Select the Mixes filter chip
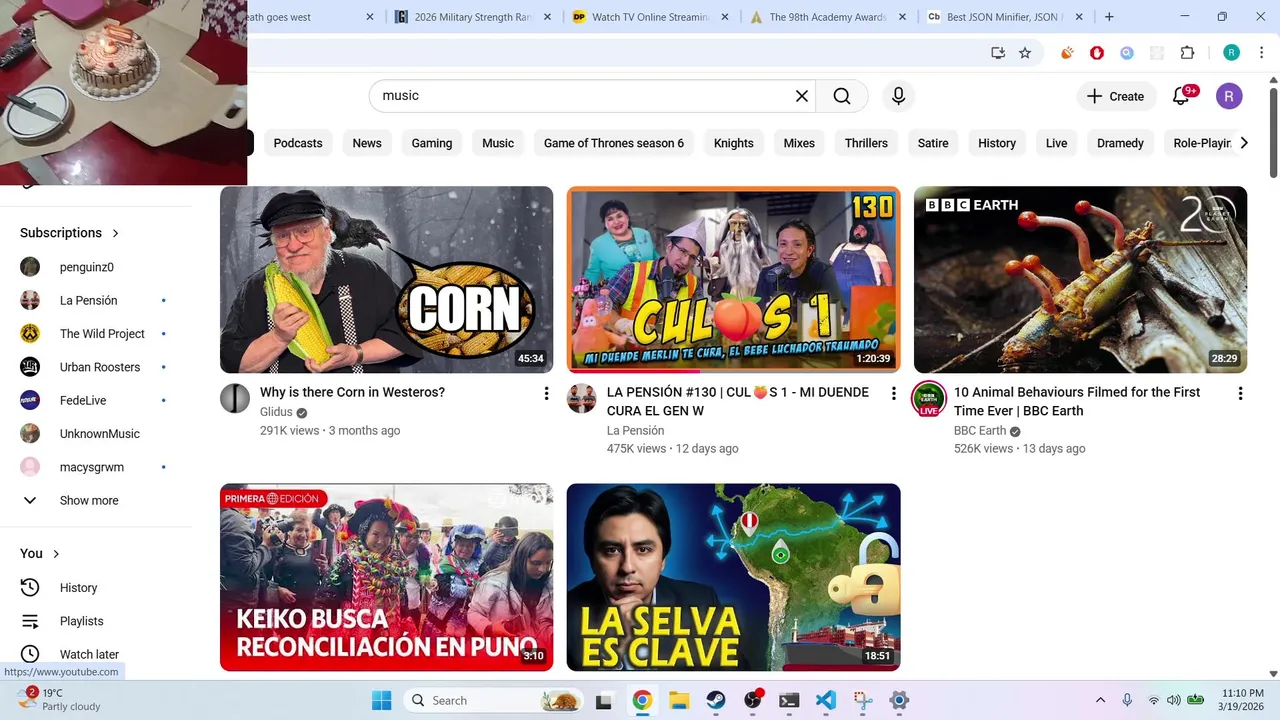This screenshot has height=720, width=1280. (799, 143)
